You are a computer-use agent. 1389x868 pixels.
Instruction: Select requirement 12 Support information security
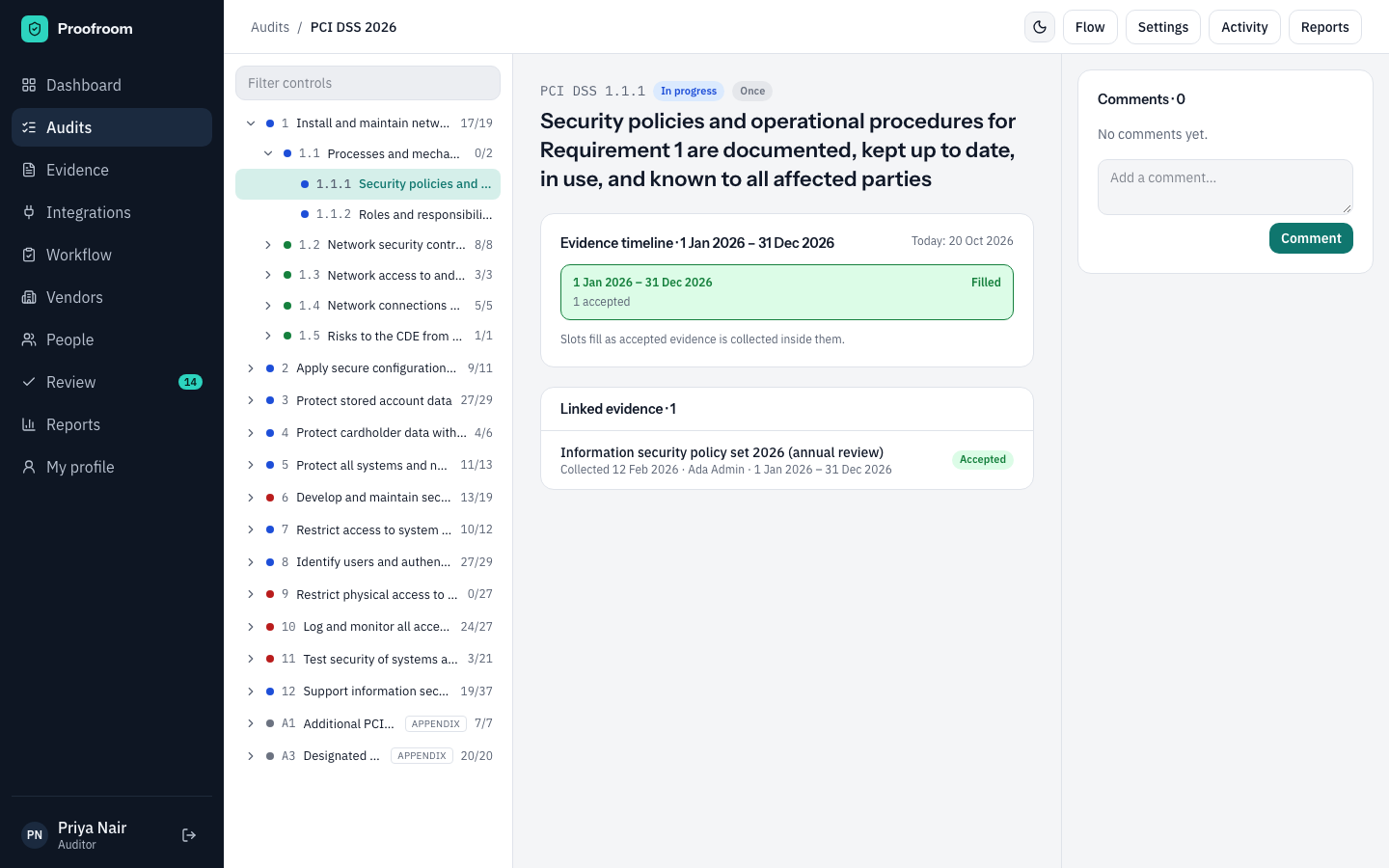pos(368,692)
